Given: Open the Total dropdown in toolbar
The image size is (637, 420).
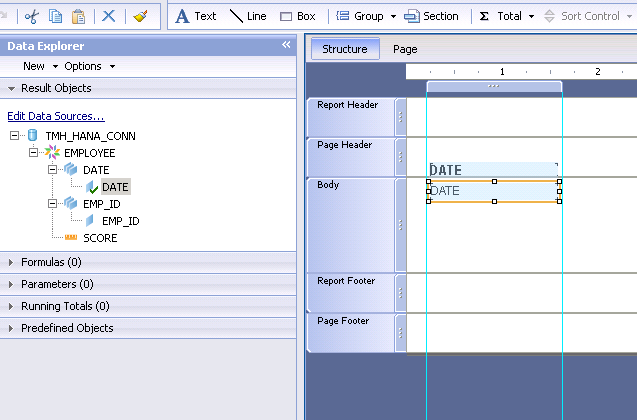Looking at the screenshot, I should 530,17.
